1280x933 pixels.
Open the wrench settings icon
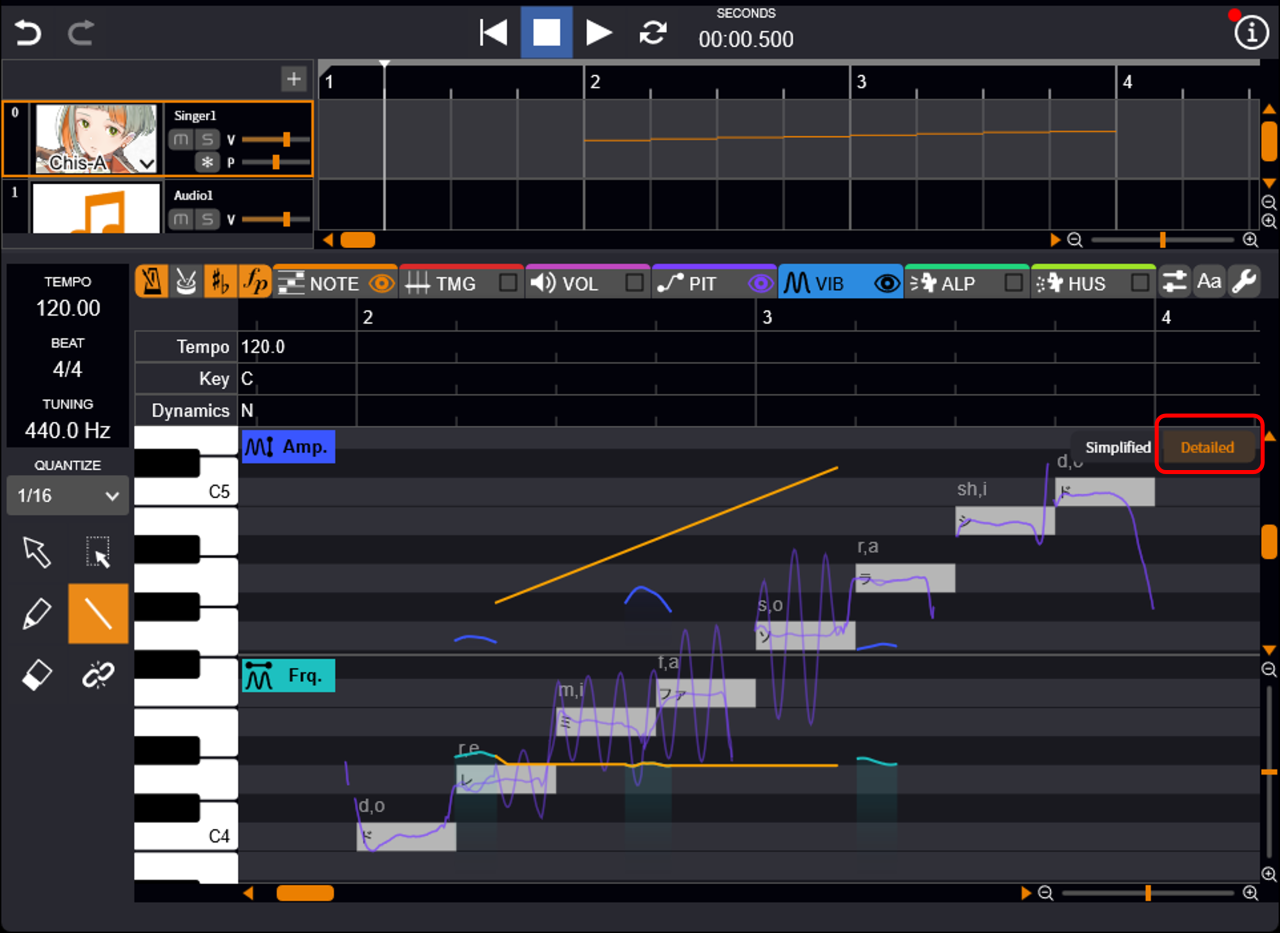pyautogui.click(x=1244, y=282)
